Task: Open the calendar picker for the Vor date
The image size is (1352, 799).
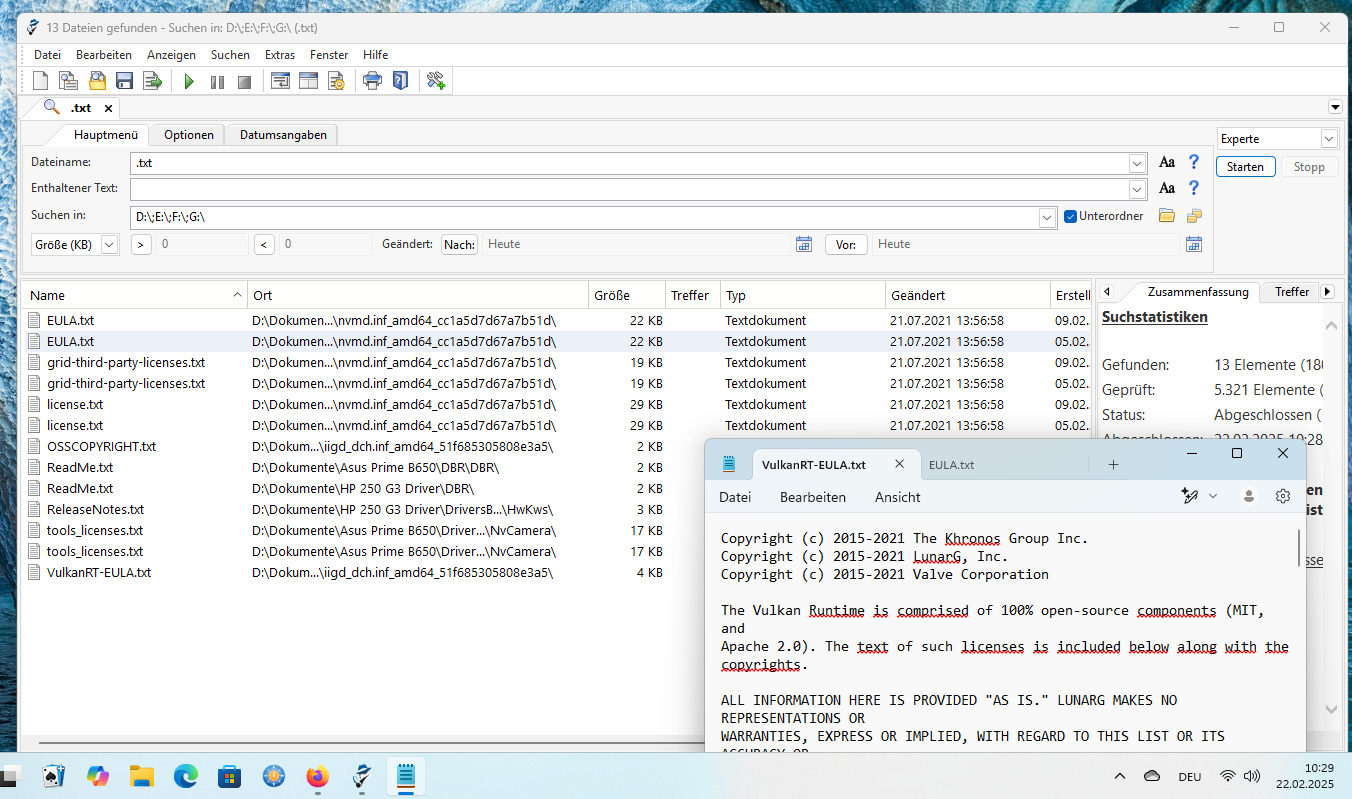Action: coord(1193,244)
